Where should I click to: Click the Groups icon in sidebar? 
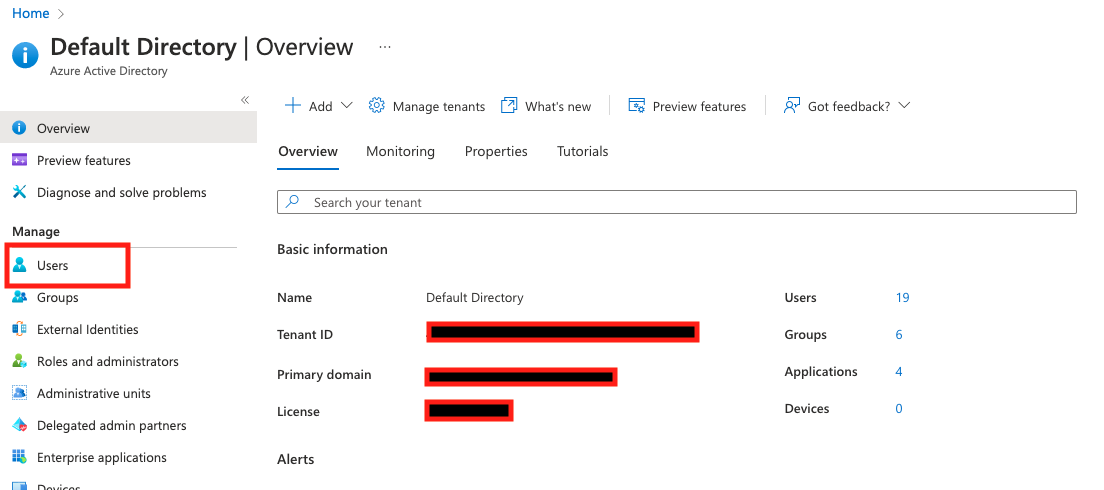[x=20, y=297]
